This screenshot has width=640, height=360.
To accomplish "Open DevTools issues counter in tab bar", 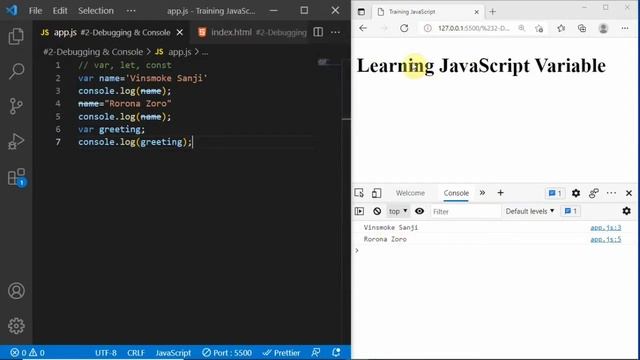I will click(x=555, y=193).
